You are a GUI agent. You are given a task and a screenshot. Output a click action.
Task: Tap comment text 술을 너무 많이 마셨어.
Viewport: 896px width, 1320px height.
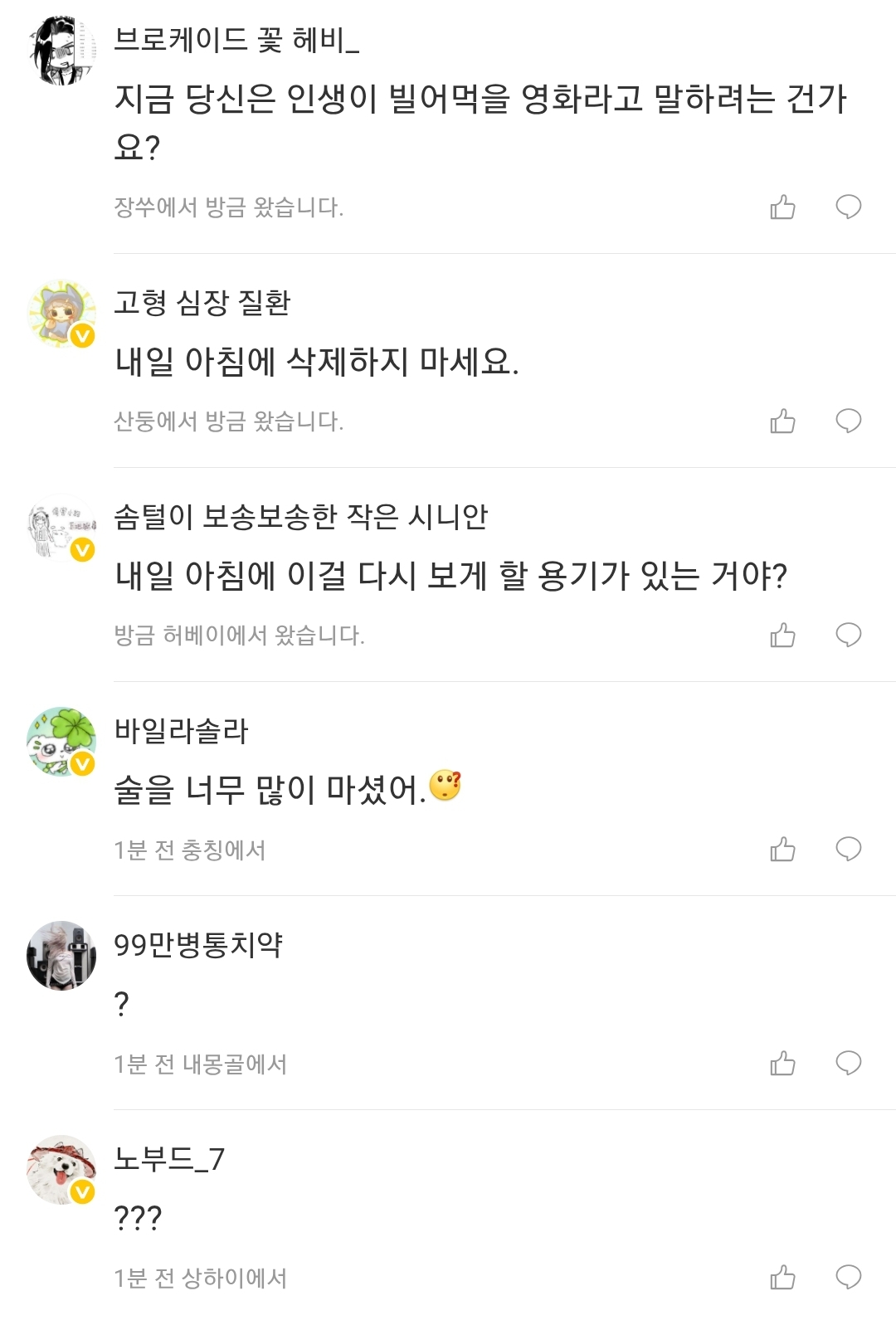(x=270, y=789)
